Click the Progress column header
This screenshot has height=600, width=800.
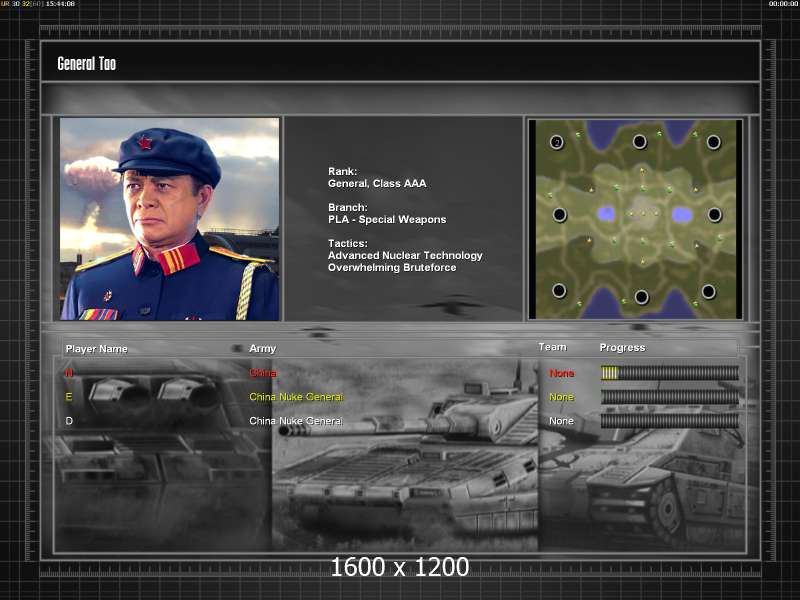622,347
